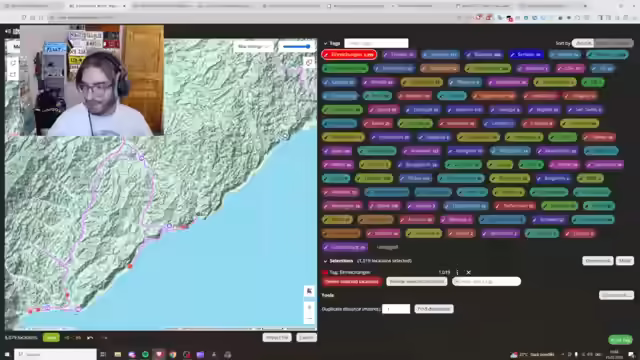The image size is (640, 360).
Task: Select the dark blue Serbien tag
Action: click(x=526, y=54)
